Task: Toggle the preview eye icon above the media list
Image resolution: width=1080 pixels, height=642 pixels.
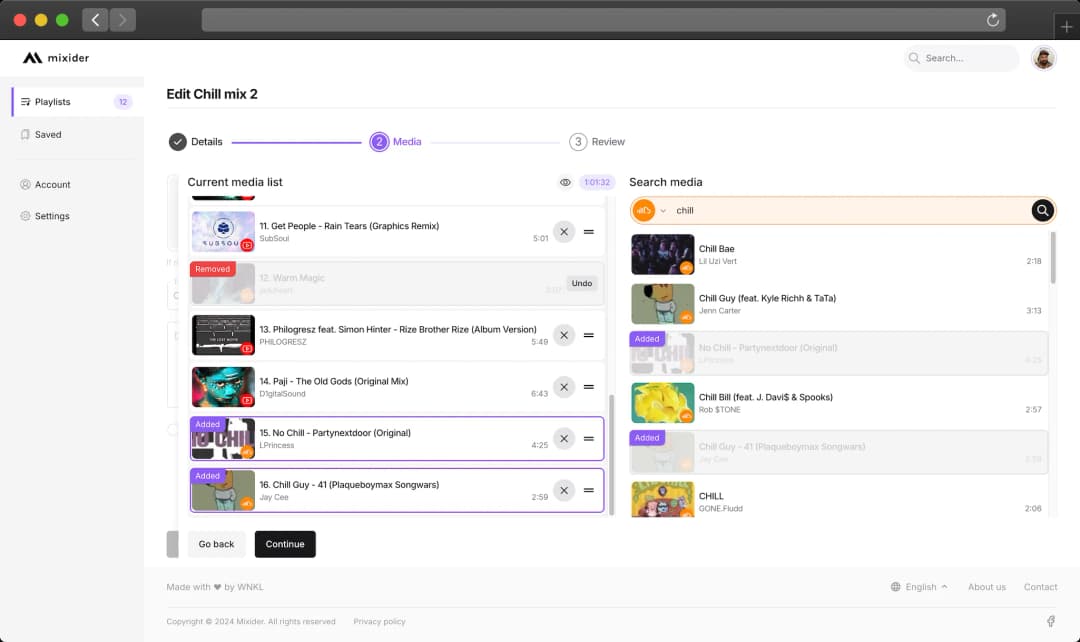Action: (565, 182)
